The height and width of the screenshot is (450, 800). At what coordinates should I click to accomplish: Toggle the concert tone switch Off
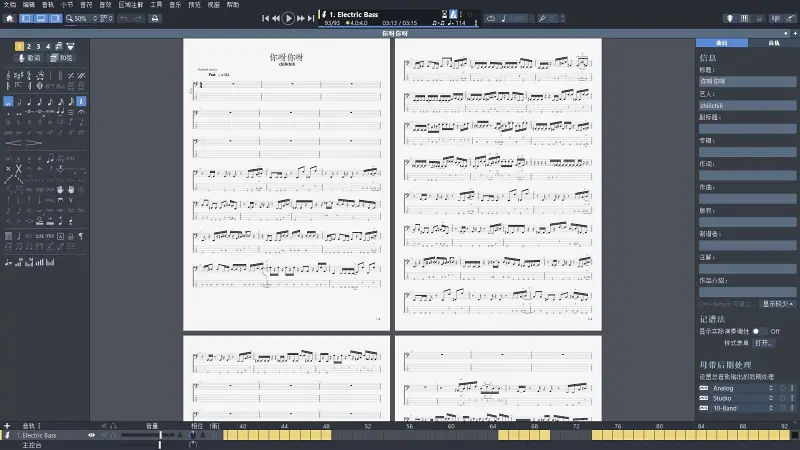click(x=760, y=331)
